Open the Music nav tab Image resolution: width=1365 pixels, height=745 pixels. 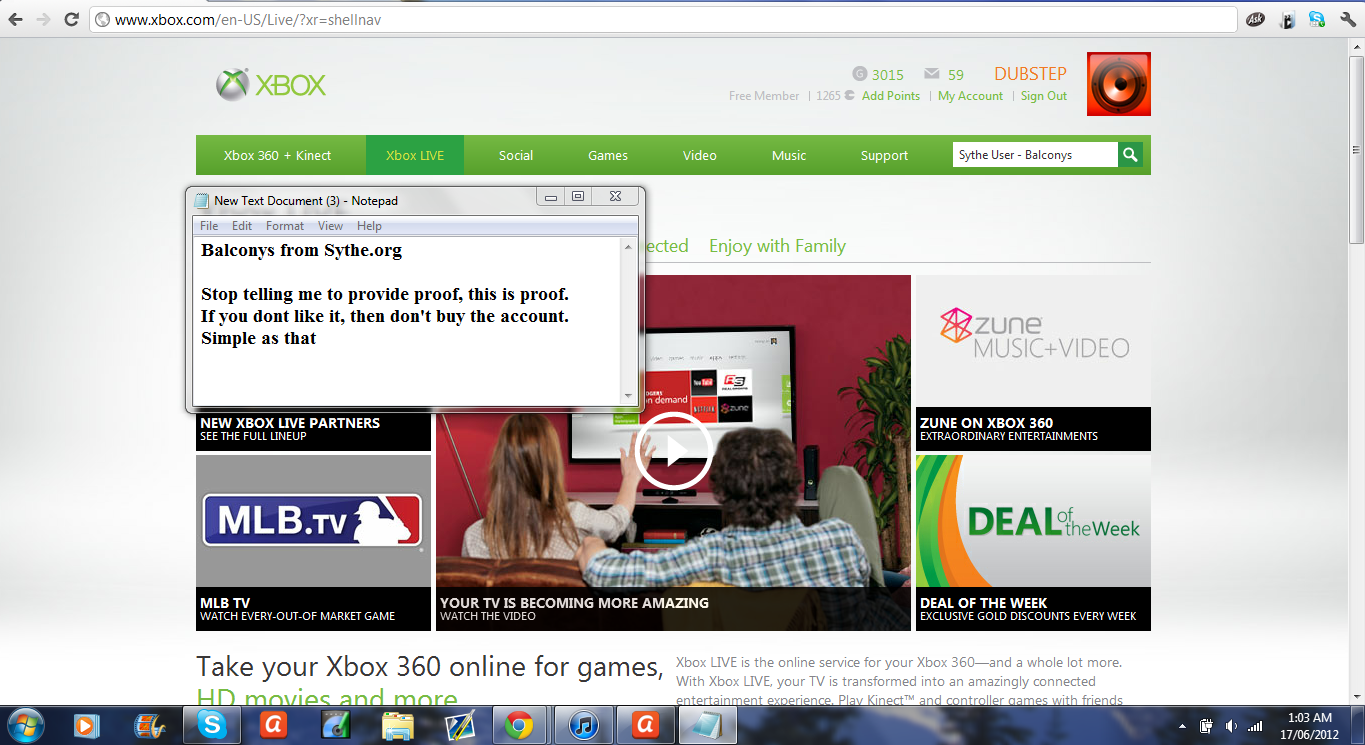point(789,155)
